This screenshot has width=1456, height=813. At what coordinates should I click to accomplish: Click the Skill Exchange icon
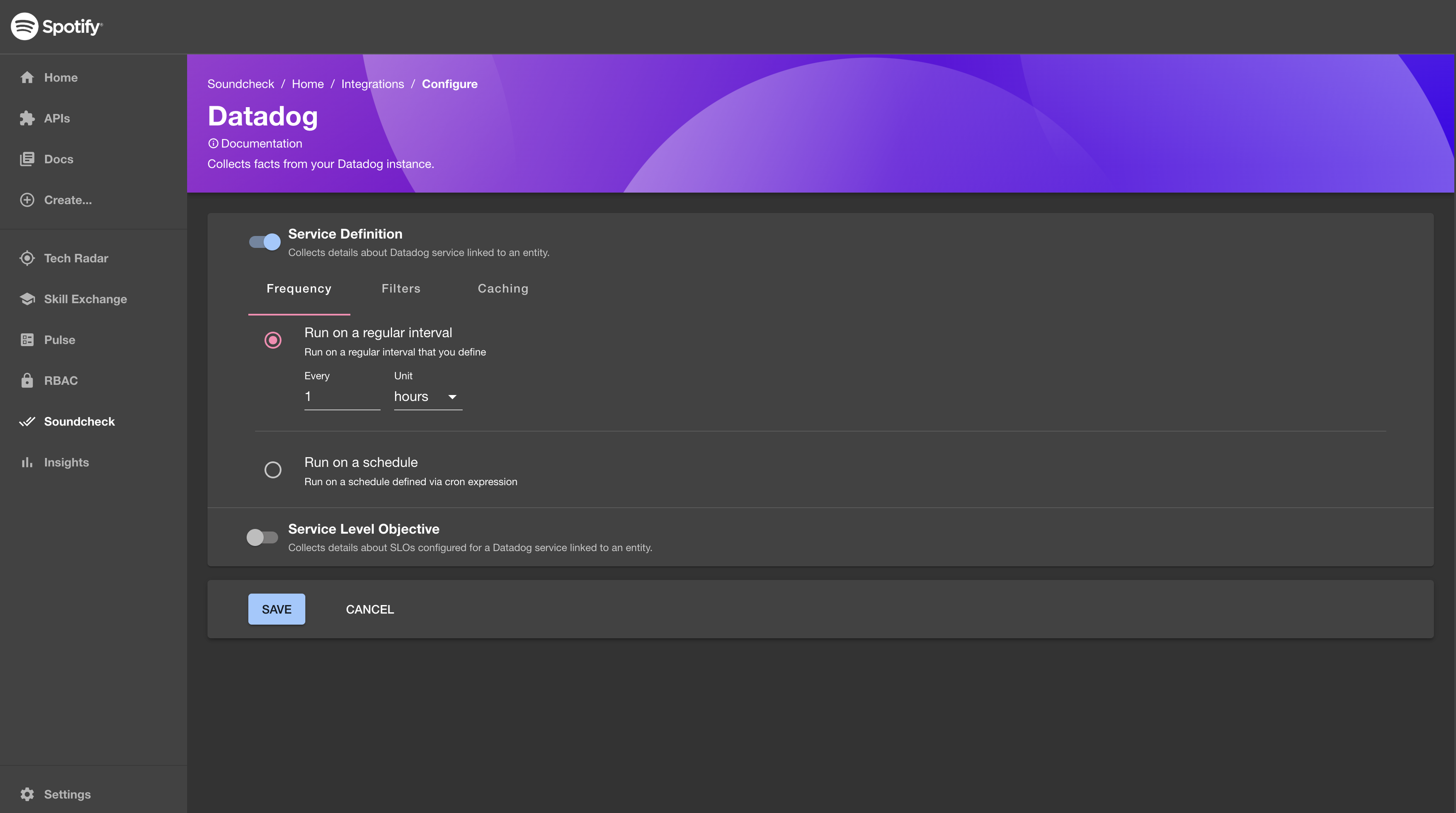click(x=27, y=298)
